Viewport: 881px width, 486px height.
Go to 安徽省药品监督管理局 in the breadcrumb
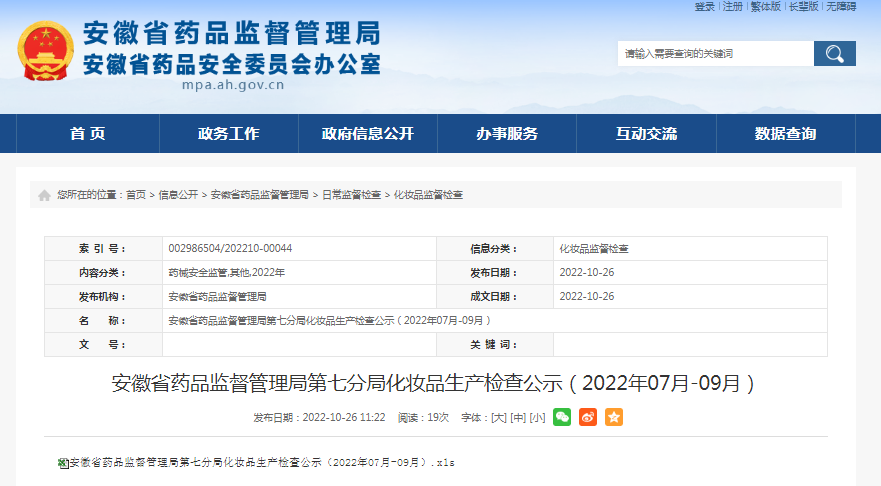[x=260, y=195]
